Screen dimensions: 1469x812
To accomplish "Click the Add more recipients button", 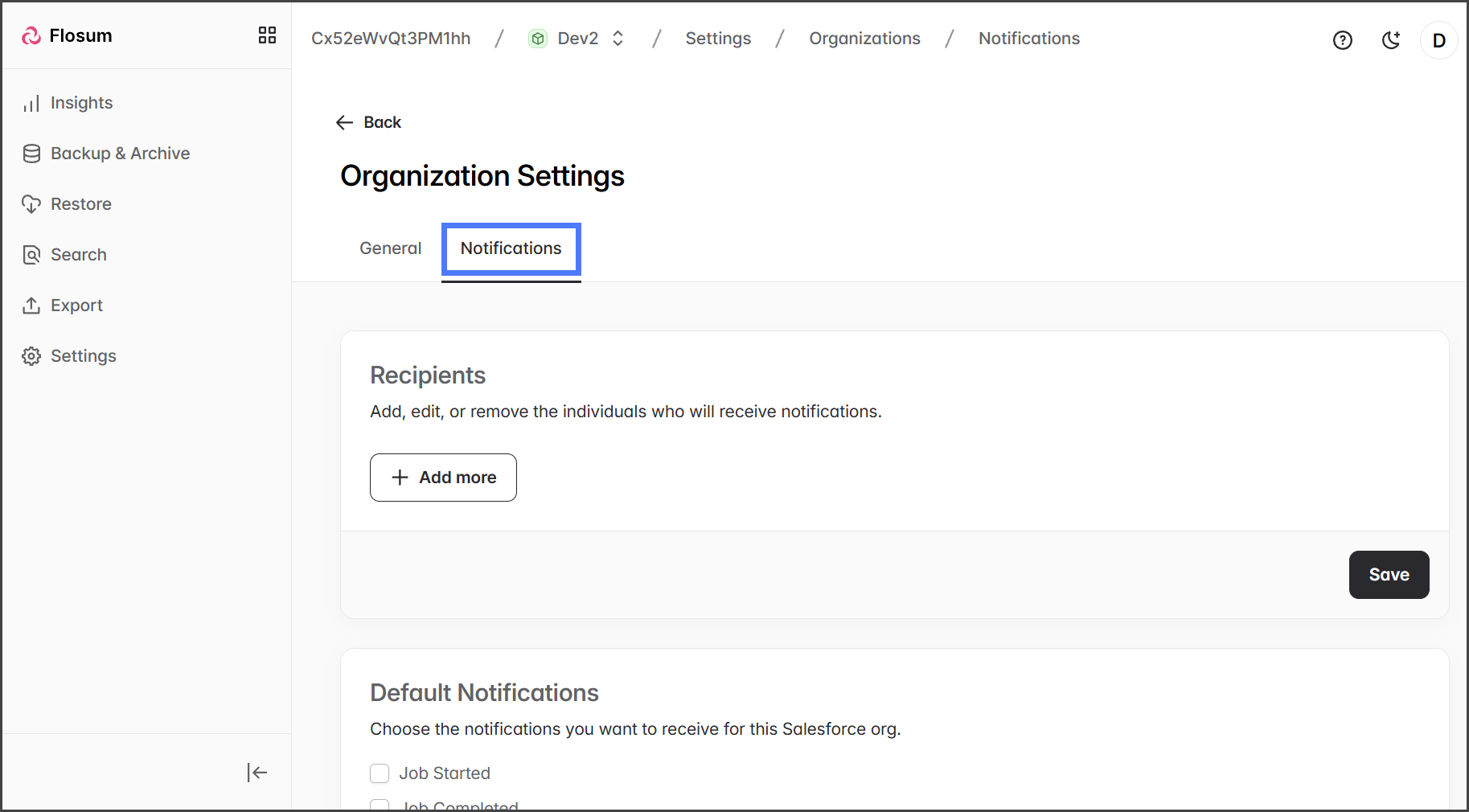I will tap(443, 478).
